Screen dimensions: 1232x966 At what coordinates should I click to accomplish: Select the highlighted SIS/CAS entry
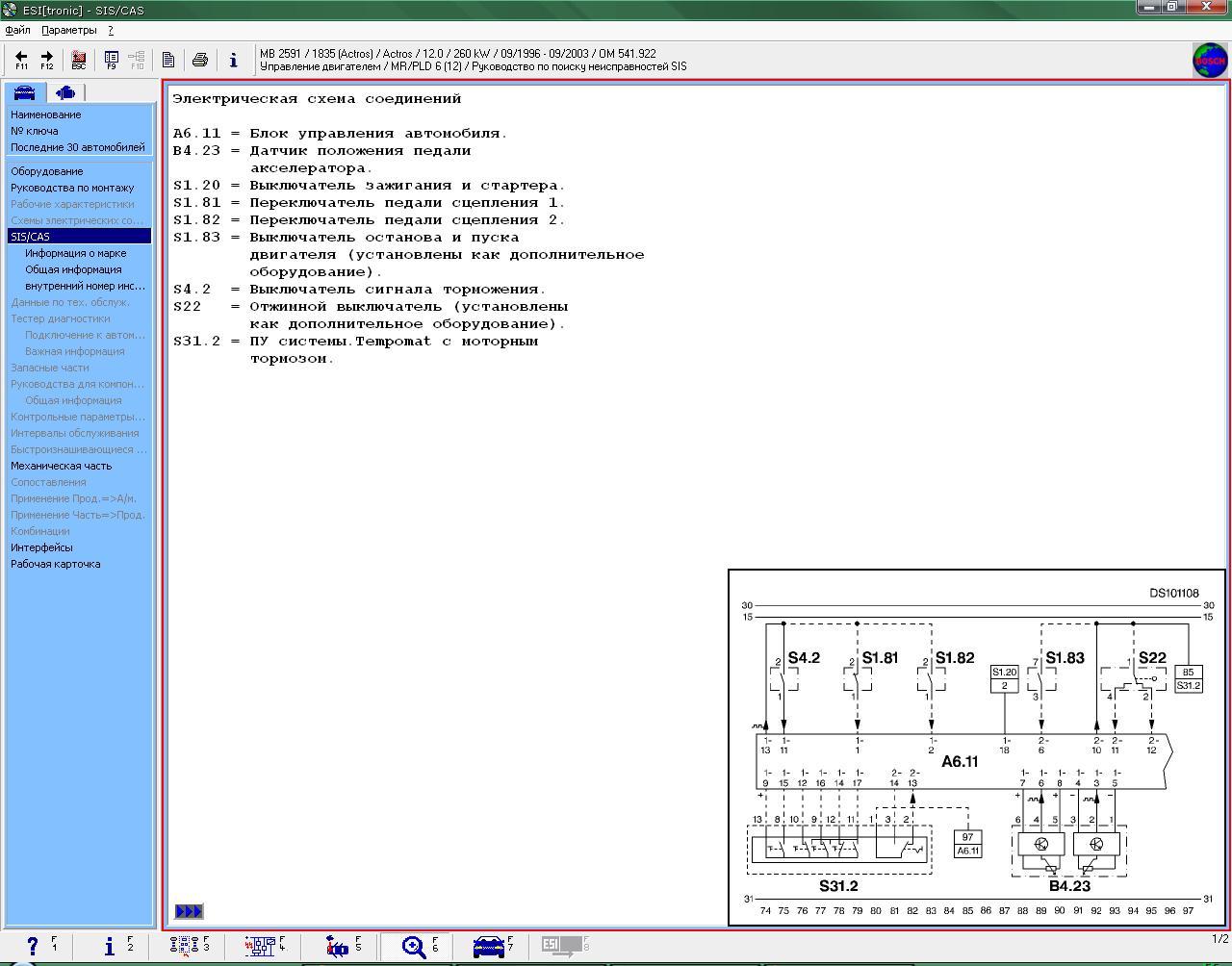point(80,237)
